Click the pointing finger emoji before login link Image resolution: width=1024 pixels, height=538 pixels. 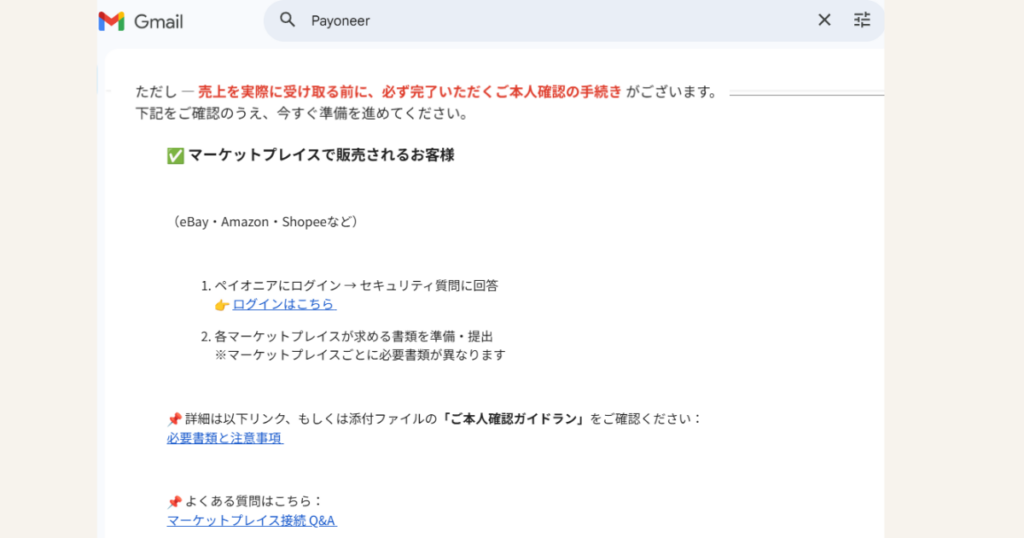coord(222,305)
